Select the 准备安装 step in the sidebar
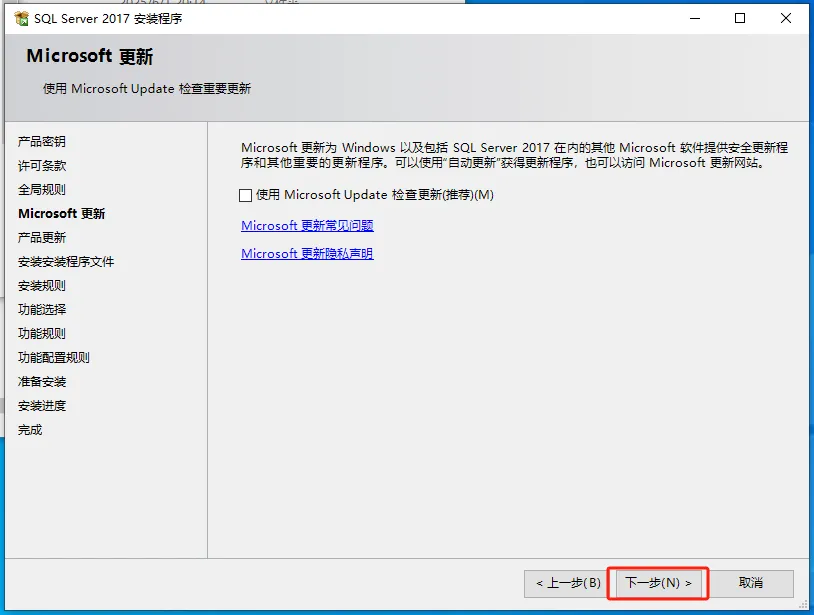 point(42,381)
